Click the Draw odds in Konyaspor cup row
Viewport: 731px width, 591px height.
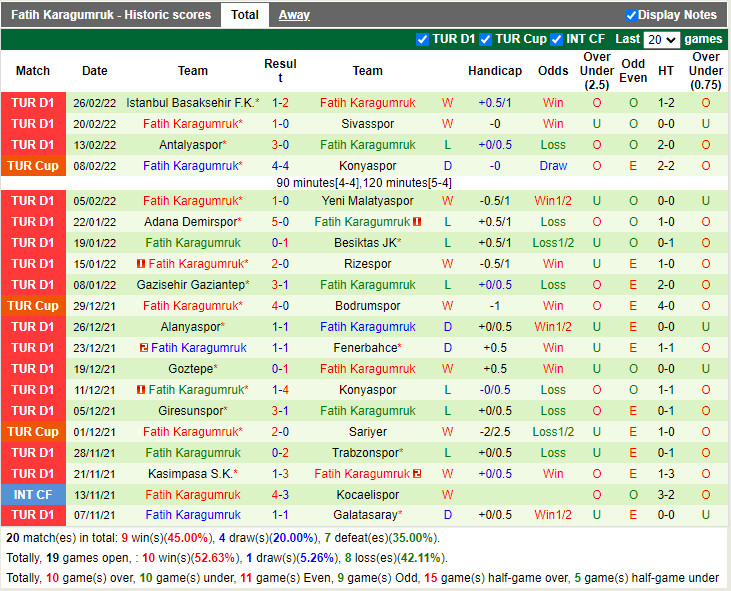(x=553, y=166)
